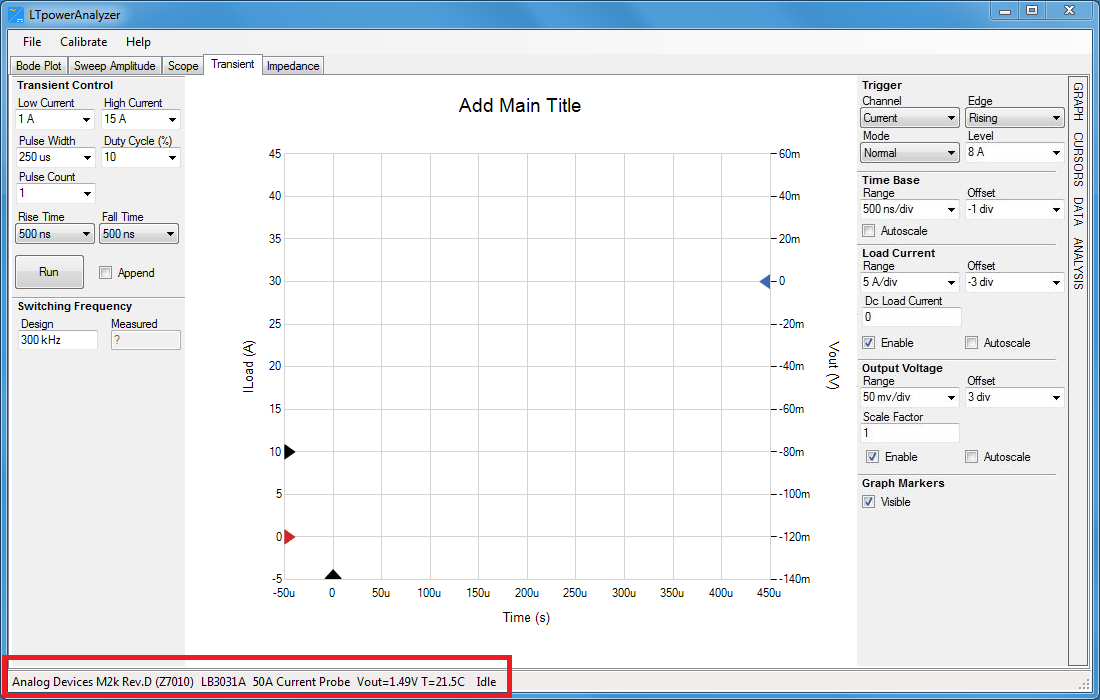Open the vertical GRAPH side panel
This screenshot has width=1100, height=700.
pyautogui.click(x=1078, y=101)
